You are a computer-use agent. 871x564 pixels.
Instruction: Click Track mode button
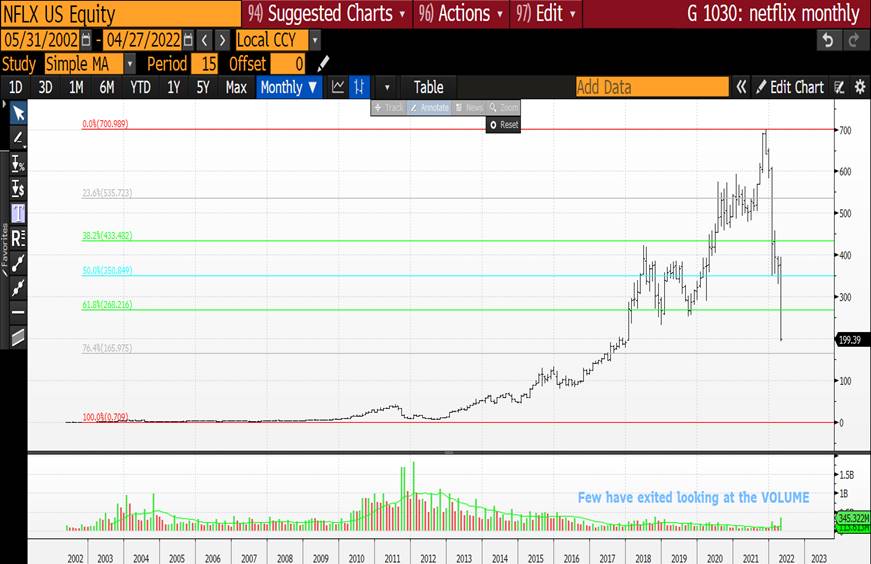388,108
